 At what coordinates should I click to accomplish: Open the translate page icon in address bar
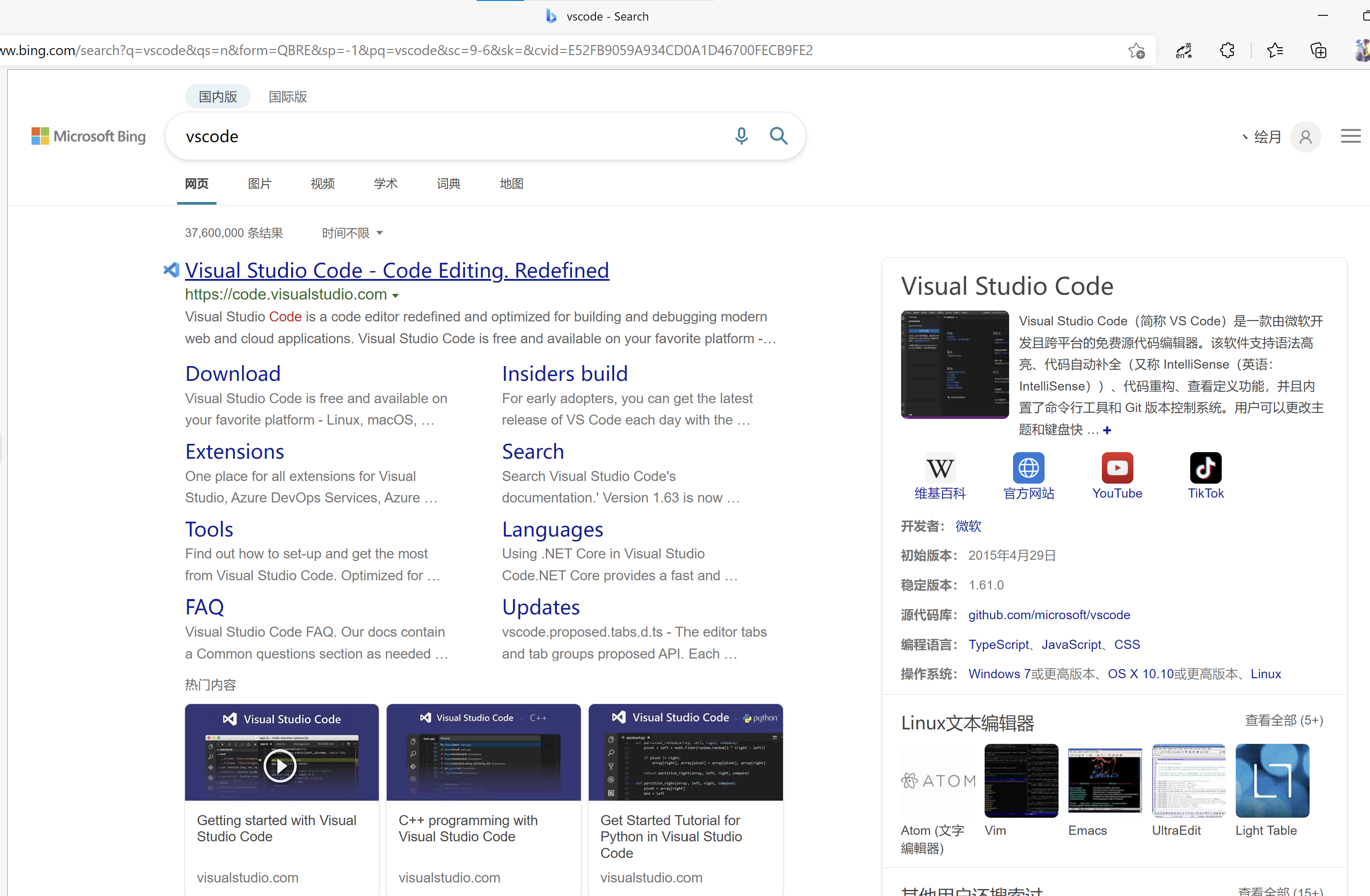(1184, 51)
